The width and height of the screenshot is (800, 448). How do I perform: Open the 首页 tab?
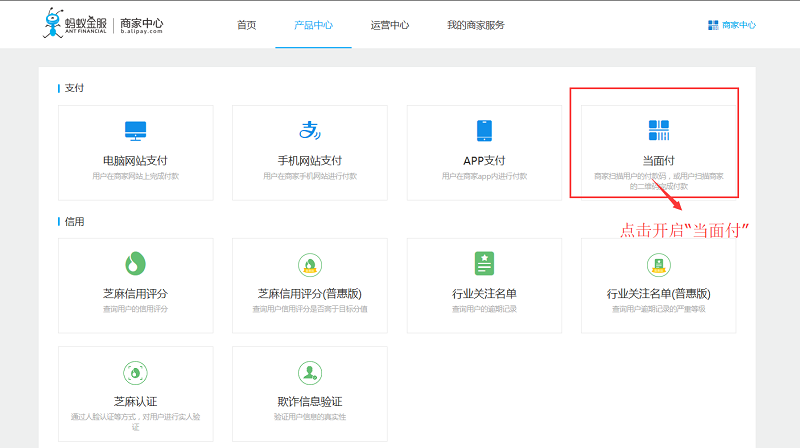point(246,25)
